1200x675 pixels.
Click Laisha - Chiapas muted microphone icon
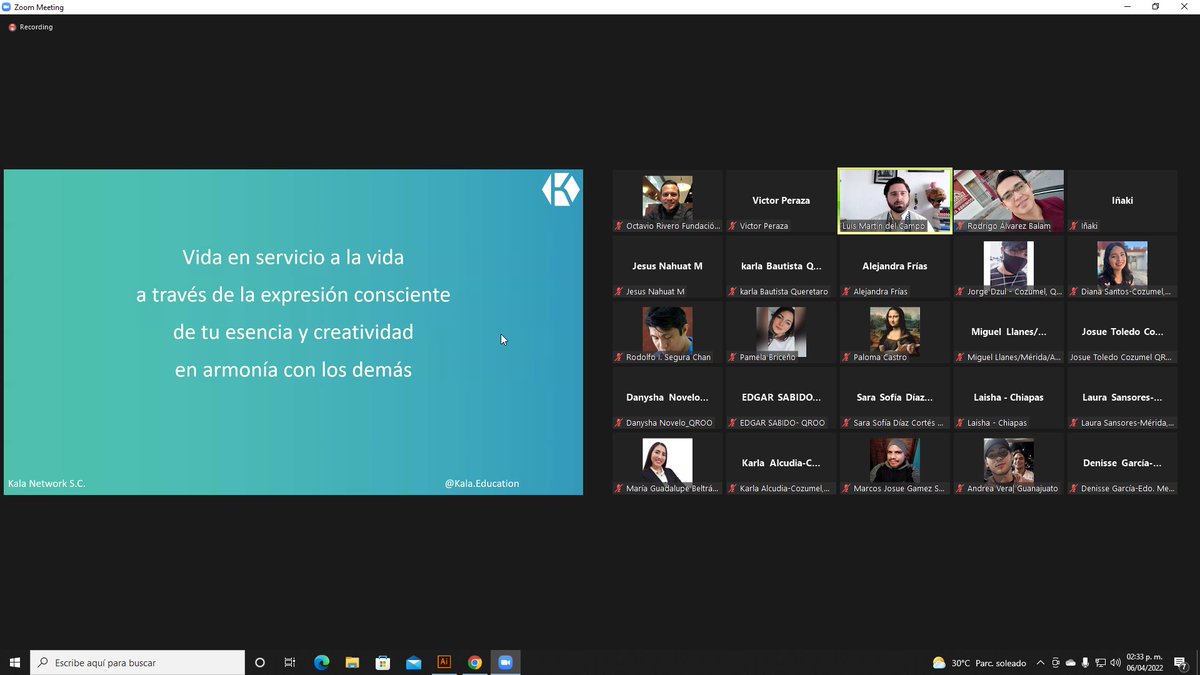coord(961,423)
